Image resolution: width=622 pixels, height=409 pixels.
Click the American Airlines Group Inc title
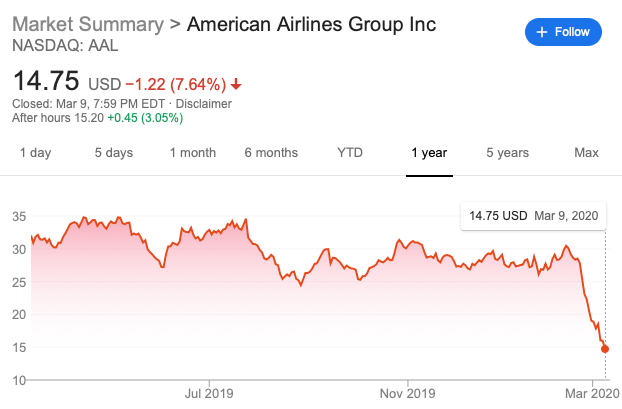coord(312,24)
